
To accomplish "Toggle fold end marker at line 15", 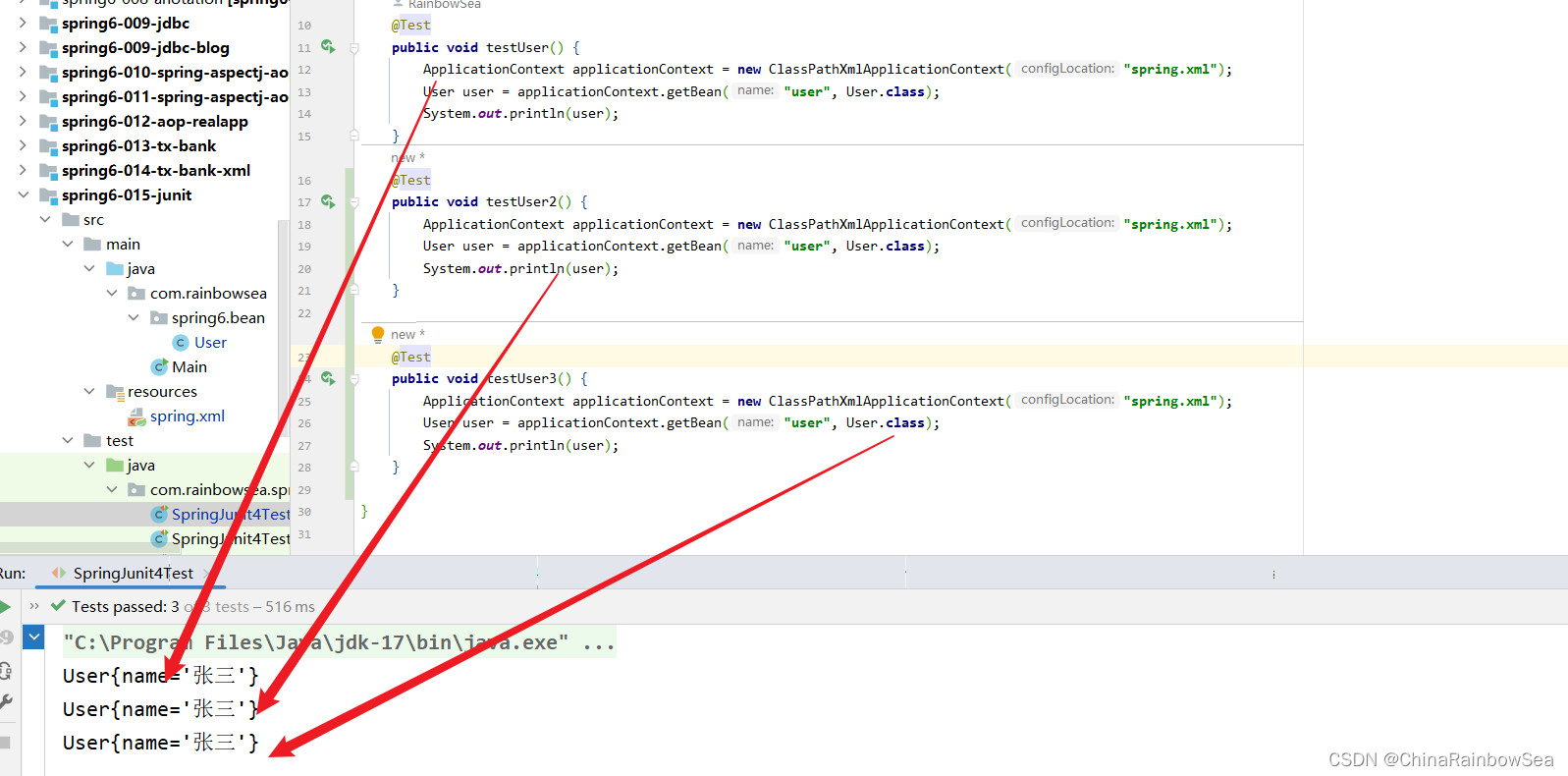I will (354, 136).
